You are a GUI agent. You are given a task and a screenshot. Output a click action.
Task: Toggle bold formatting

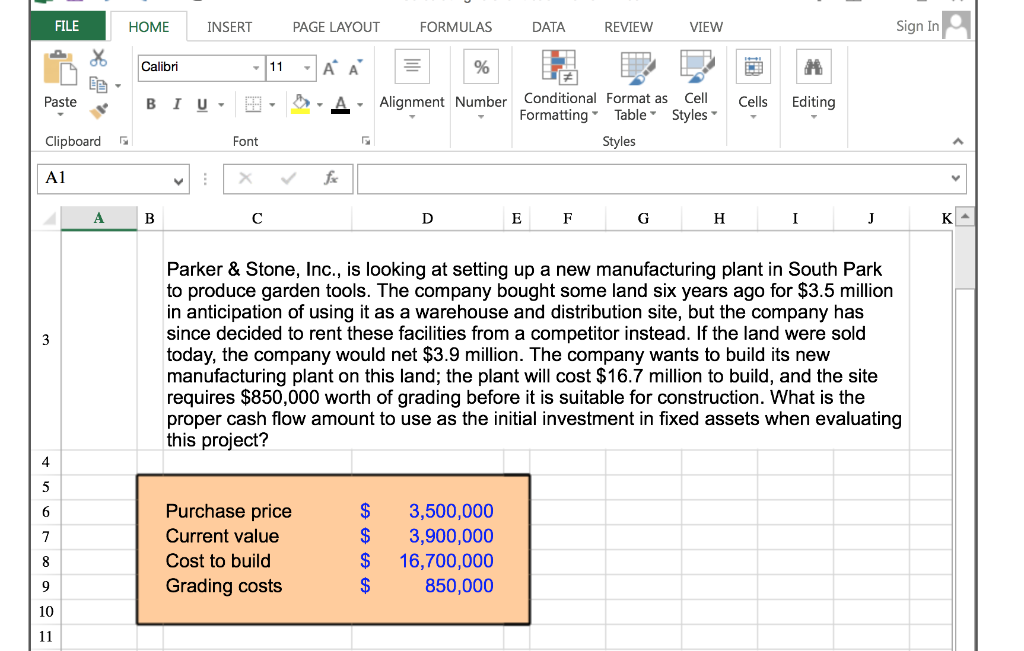point(150,103)
